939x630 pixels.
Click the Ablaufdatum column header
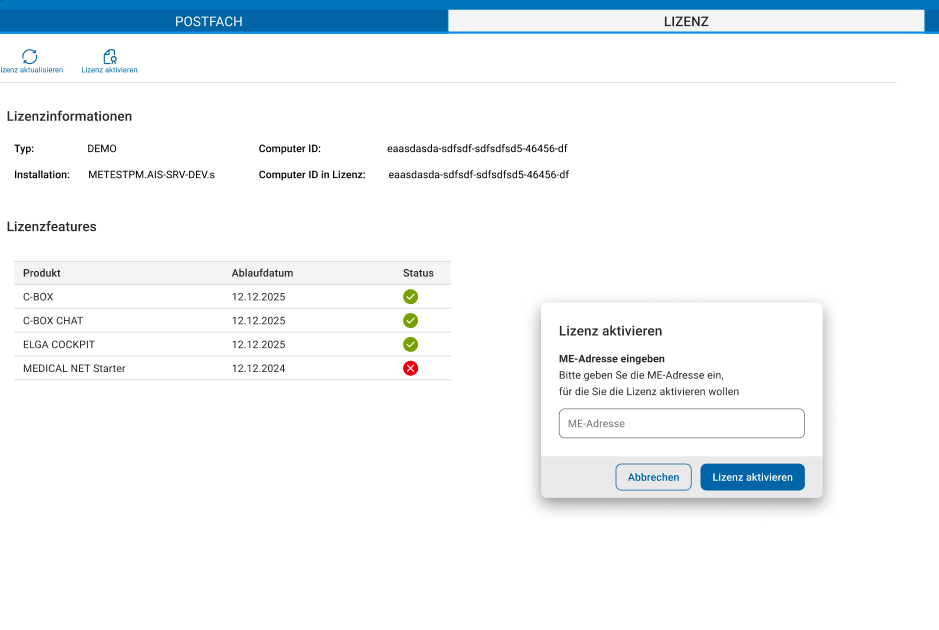(x=262, y=273)
